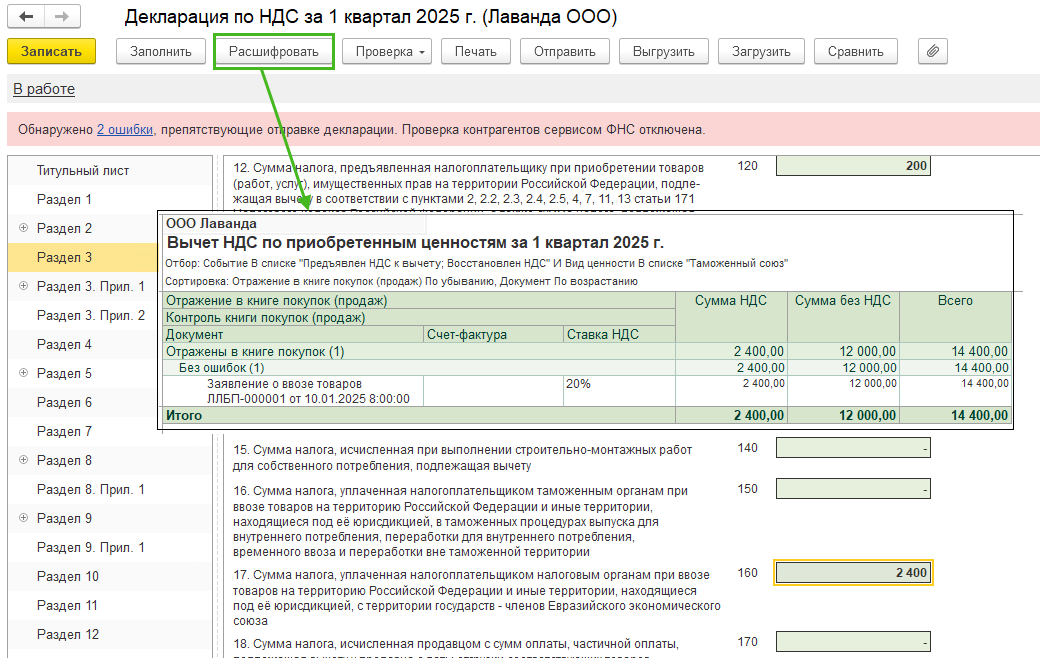Select Раздел 1 in sections list

point(64,199)
